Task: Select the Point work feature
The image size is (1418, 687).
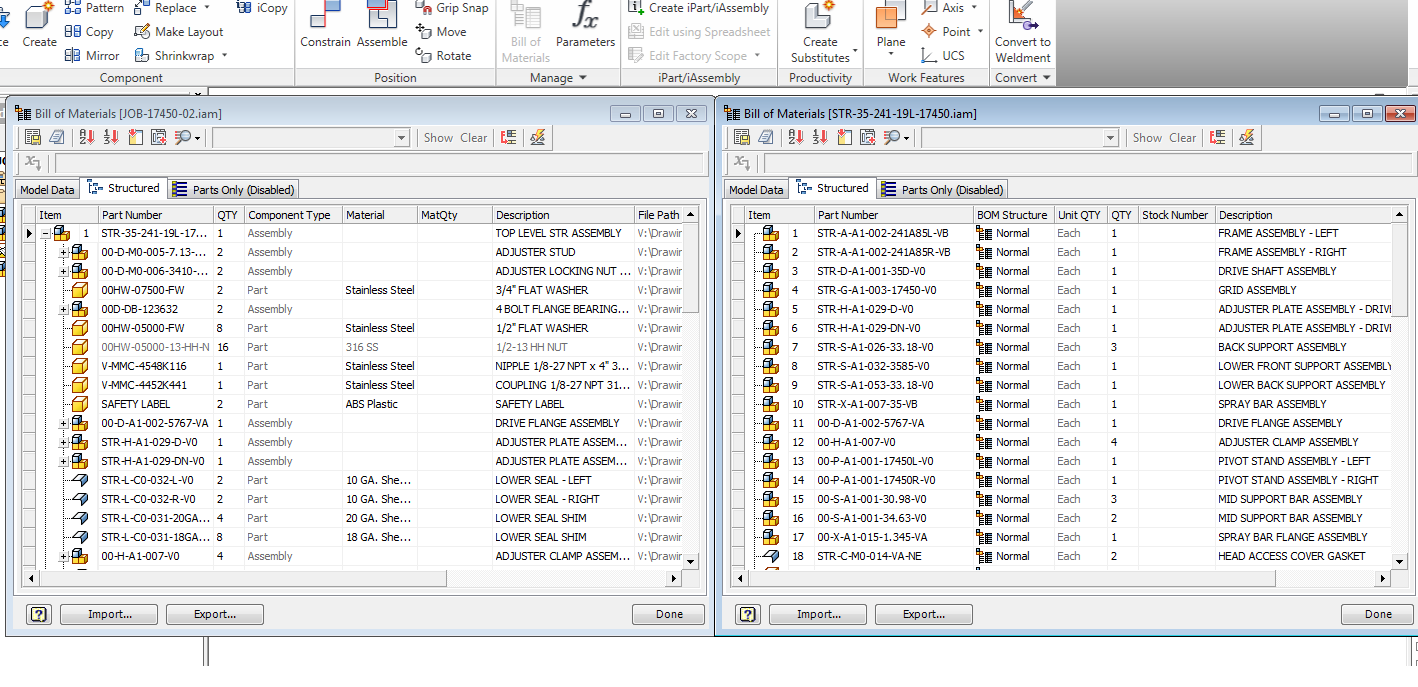Action: pos(946,31)
